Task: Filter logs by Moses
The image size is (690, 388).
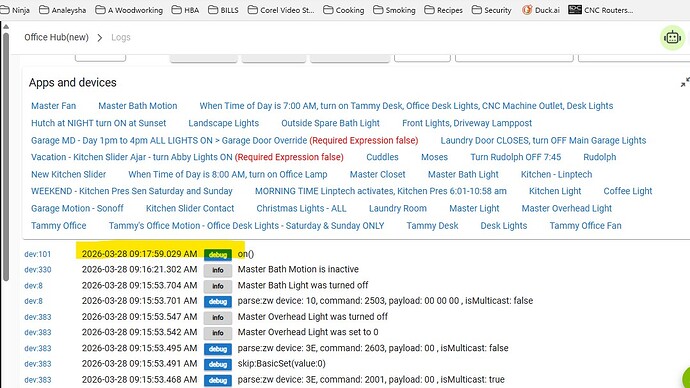Action: pos(434,157)
